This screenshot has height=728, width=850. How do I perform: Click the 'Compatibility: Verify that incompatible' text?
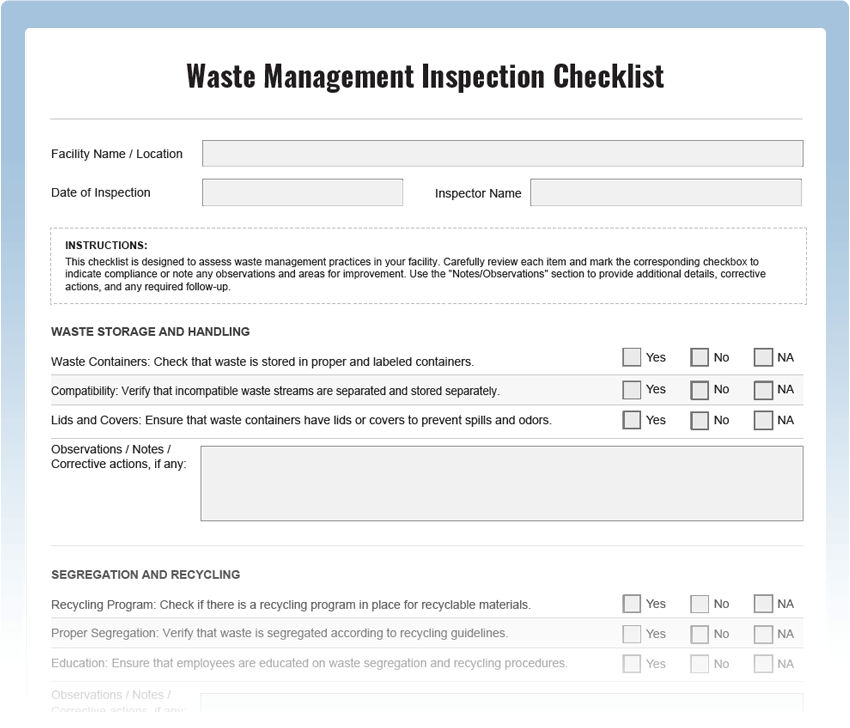(x=143, y=391)
